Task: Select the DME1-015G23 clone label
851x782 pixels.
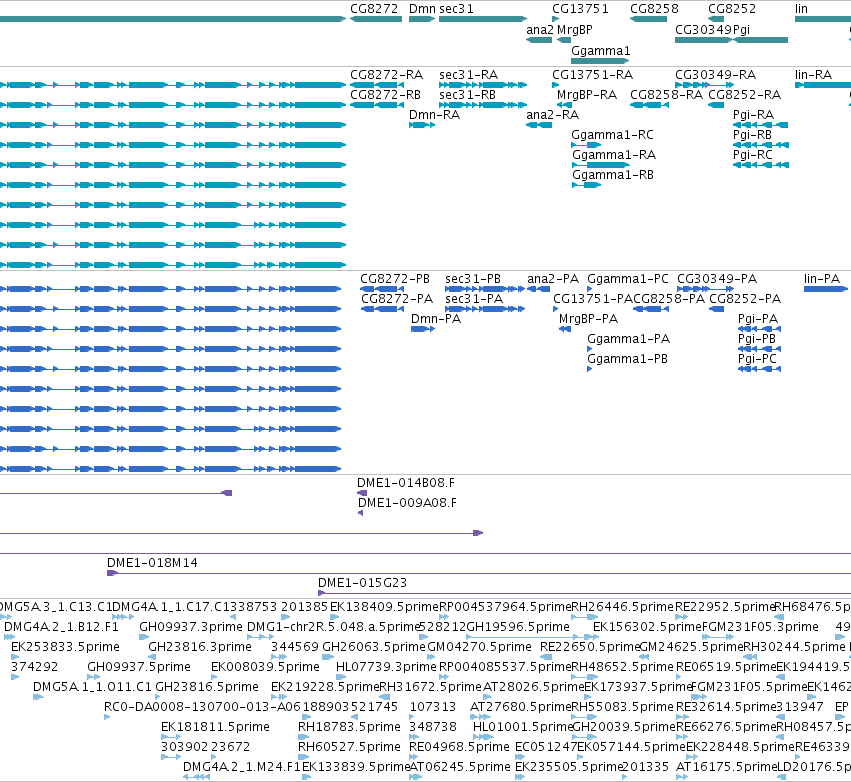Action: [362, 583]
